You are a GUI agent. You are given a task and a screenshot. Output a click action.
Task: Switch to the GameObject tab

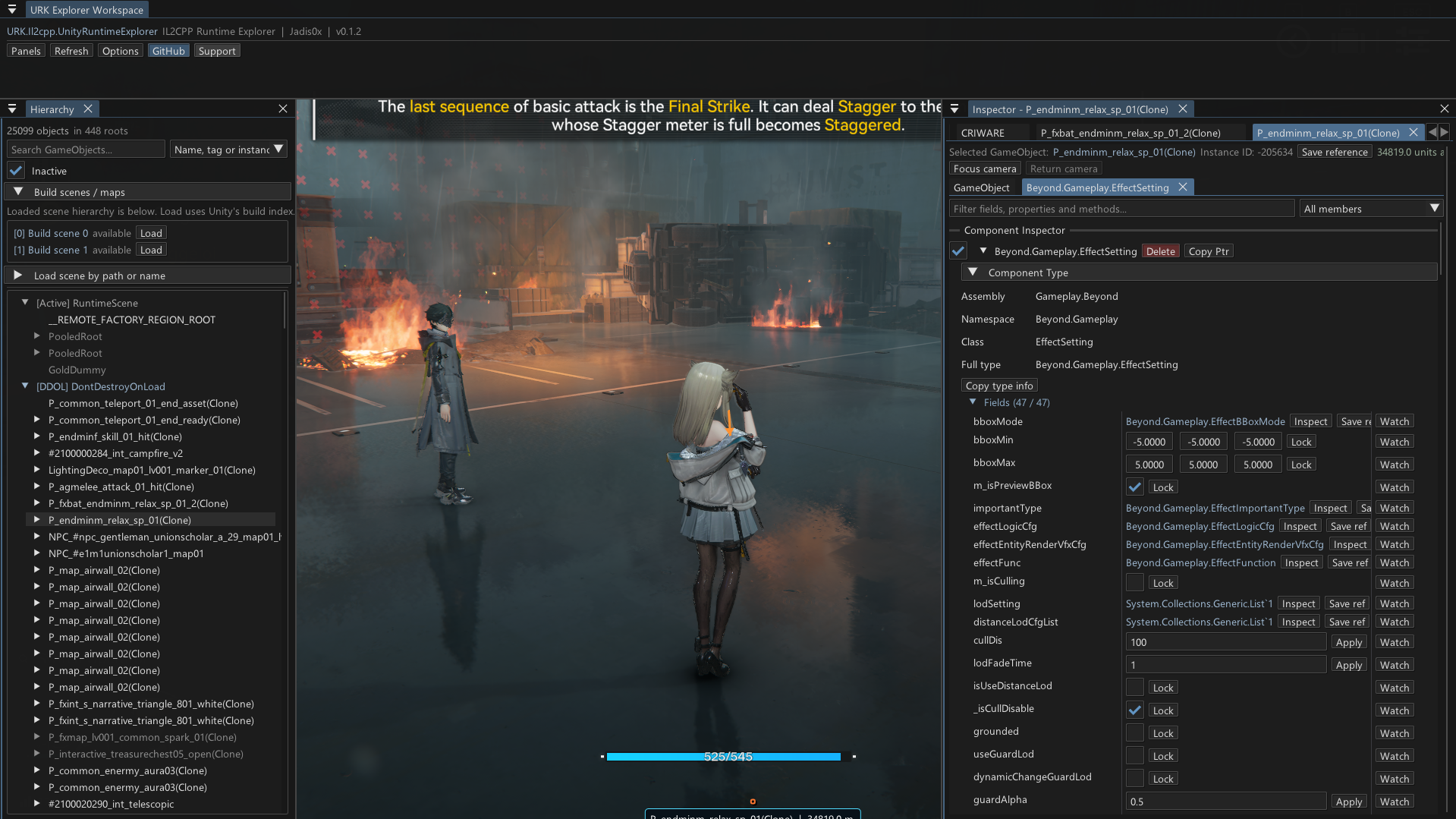981,187
